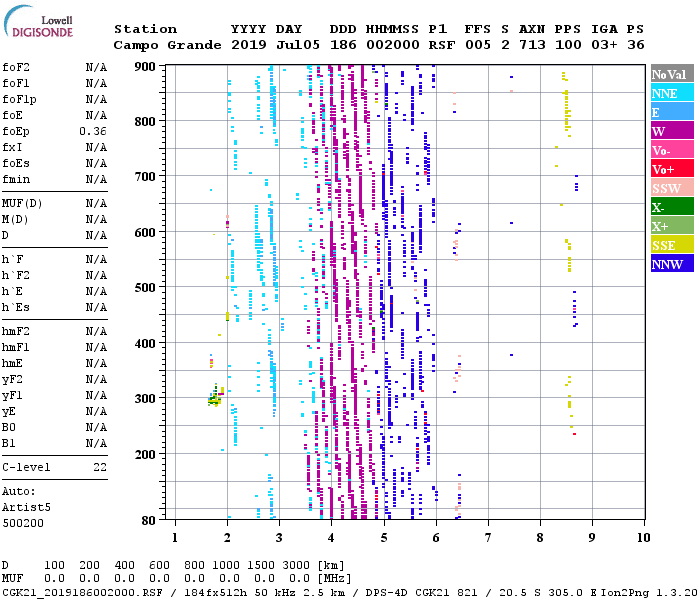Click the Ion2Png 1.3.20 footer text
This screenshot has height=600, width=700.
[649, 593]
